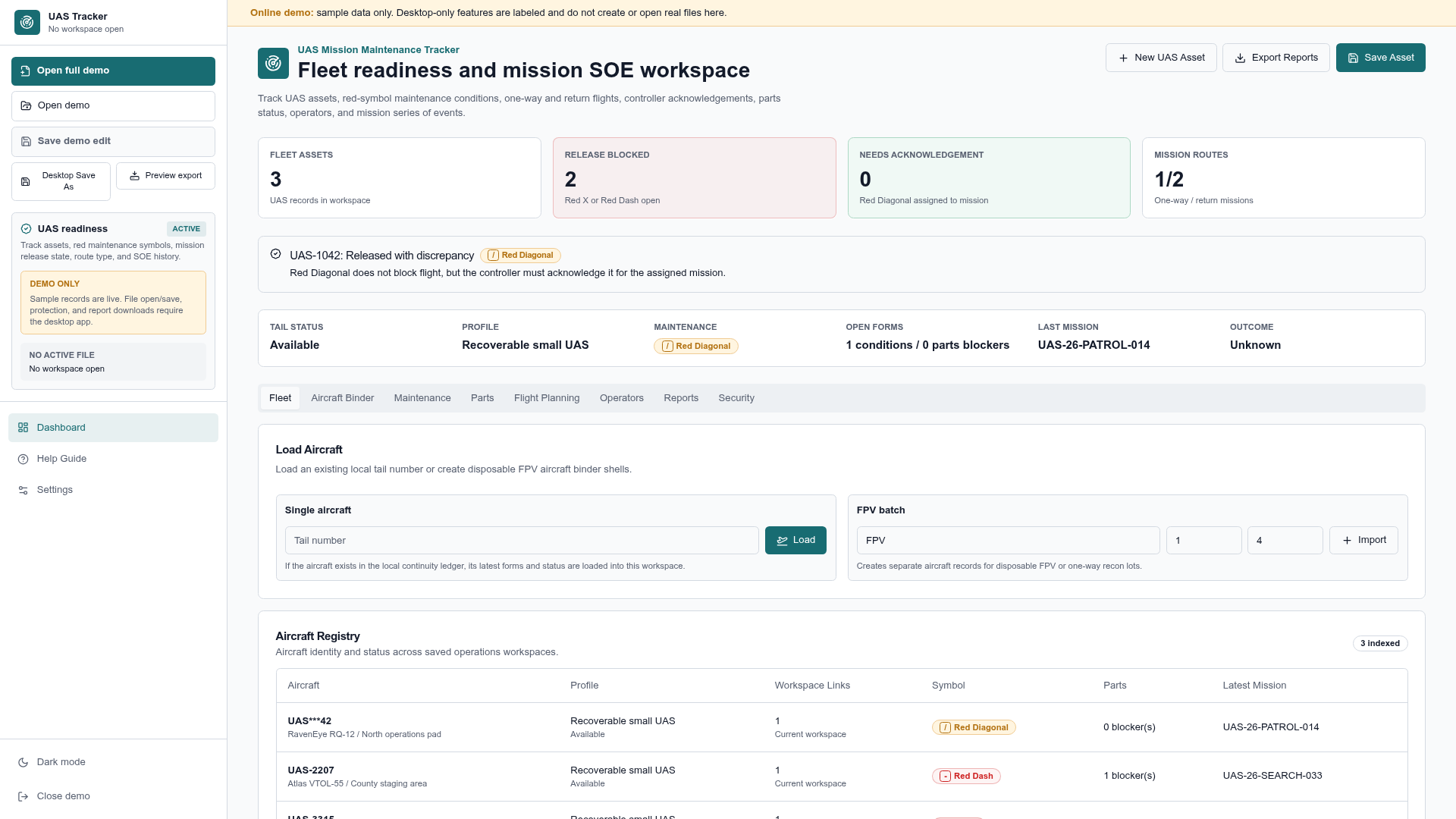Viewport: 1456px width, 819px height.
Task: Click the Save Asset button
Action: point(1381,58)
